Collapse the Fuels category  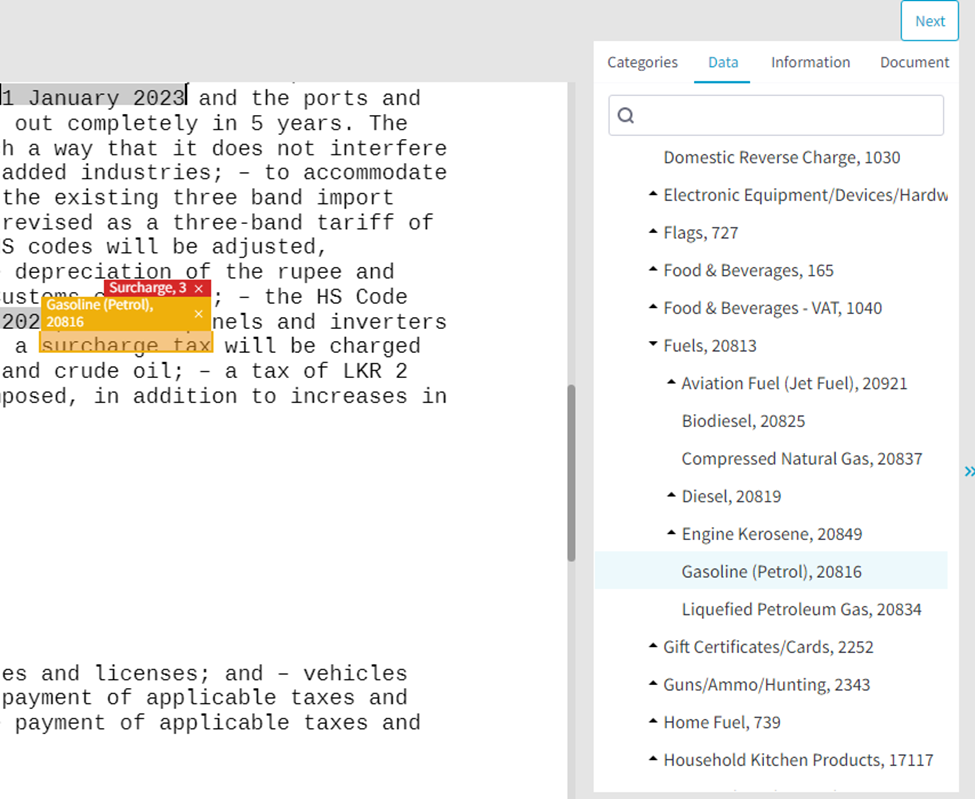coord(652,345)
